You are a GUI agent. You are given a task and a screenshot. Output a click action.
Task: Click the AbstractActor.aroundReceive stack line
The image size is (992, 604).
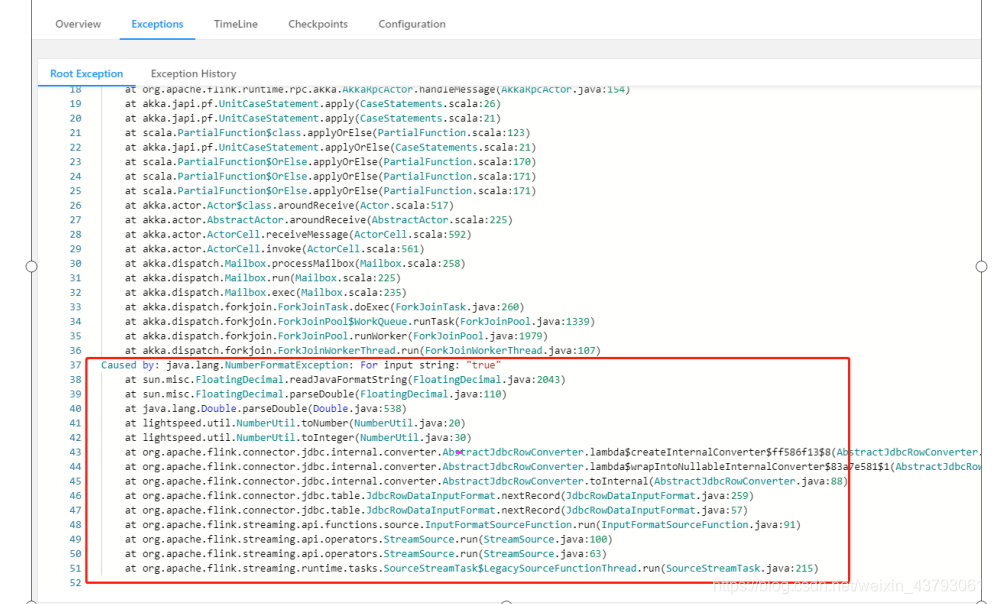coord(318,219)
